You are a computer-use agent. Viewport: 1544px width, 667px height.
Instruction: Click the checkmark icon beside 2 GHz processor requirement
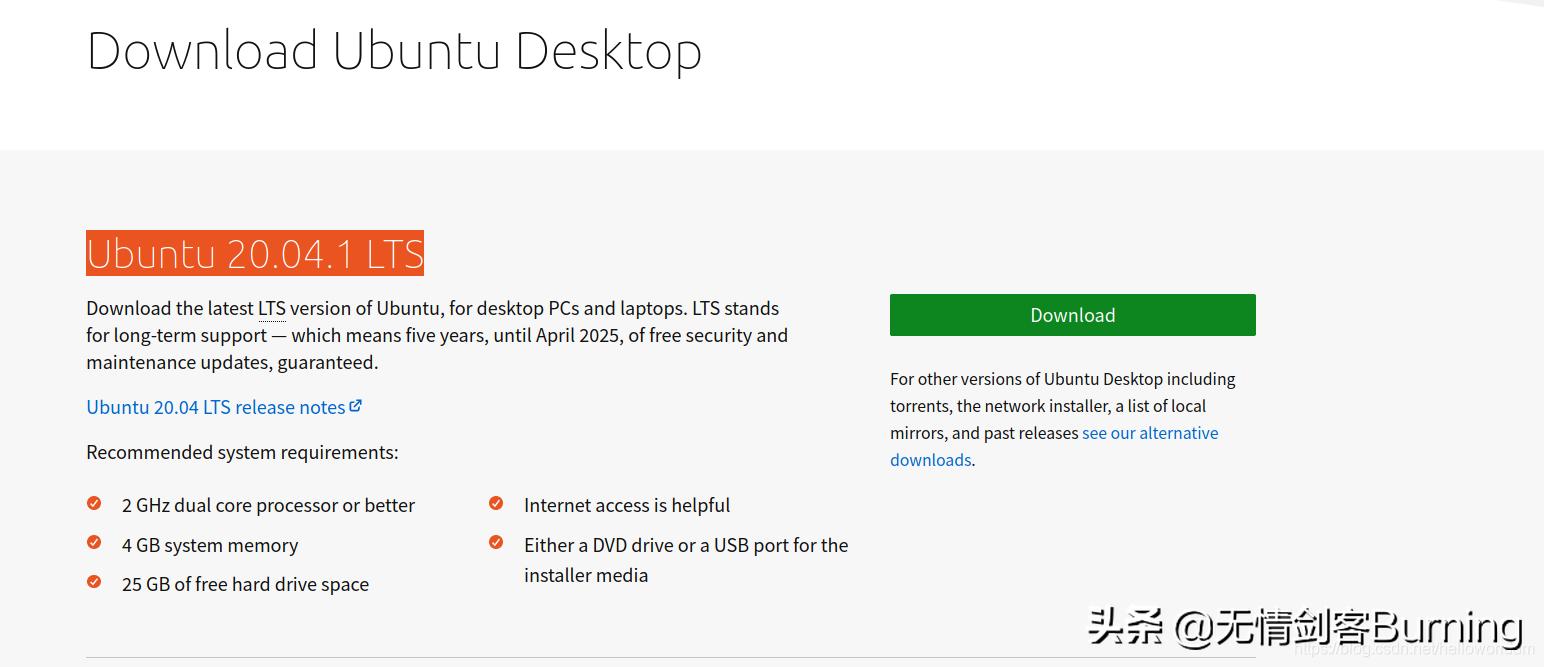pyautogui.click(x=94, y=503)
